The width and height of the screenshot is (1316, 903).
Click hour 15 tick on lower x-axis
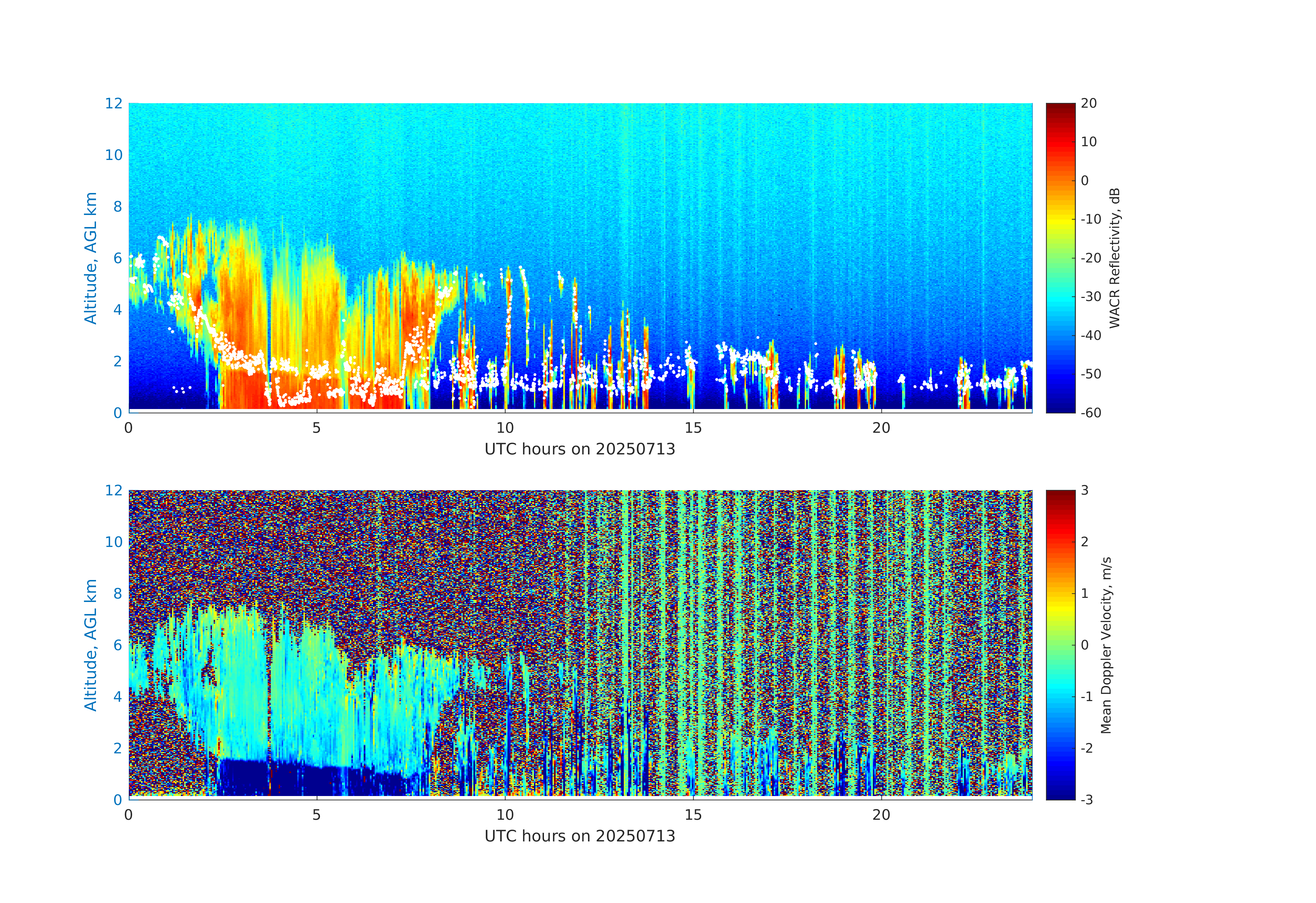click(693, 815)
